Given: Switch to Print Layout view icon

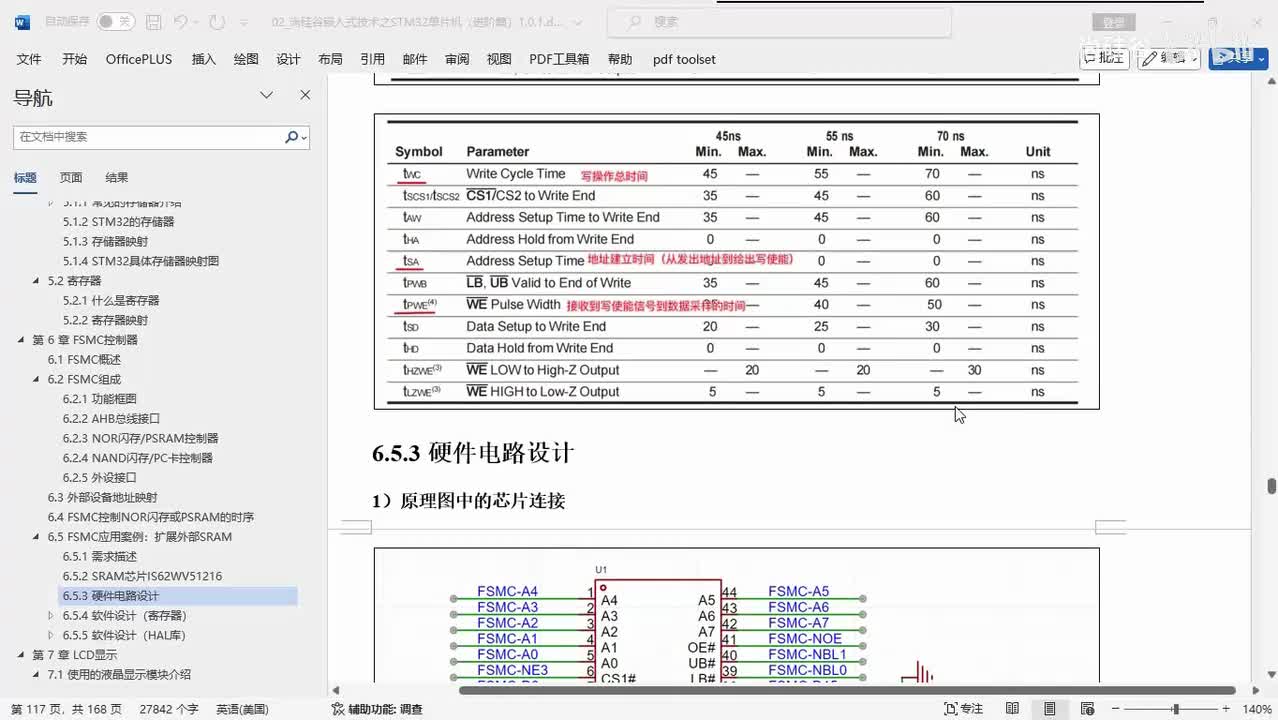Looking at the screenshot, I should [x=1049, y=709].
